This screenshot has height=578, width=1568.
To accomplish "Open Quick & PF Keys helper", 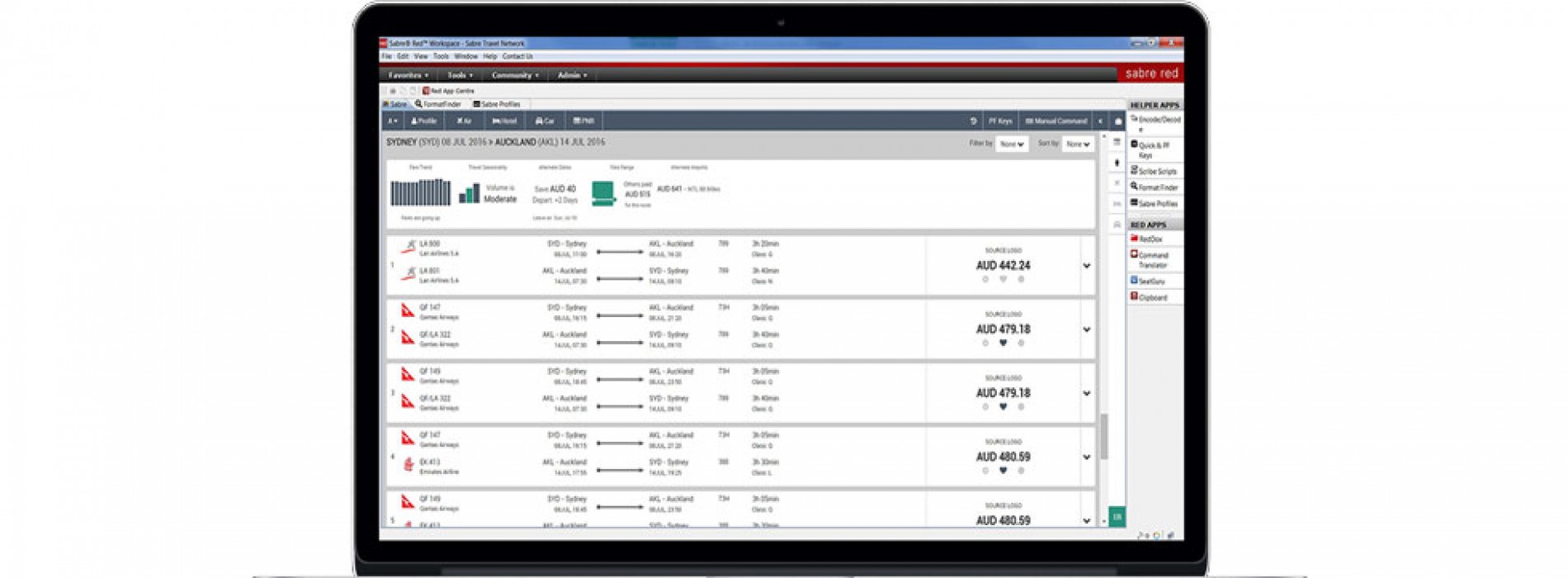I will (x=1155, y=149).
